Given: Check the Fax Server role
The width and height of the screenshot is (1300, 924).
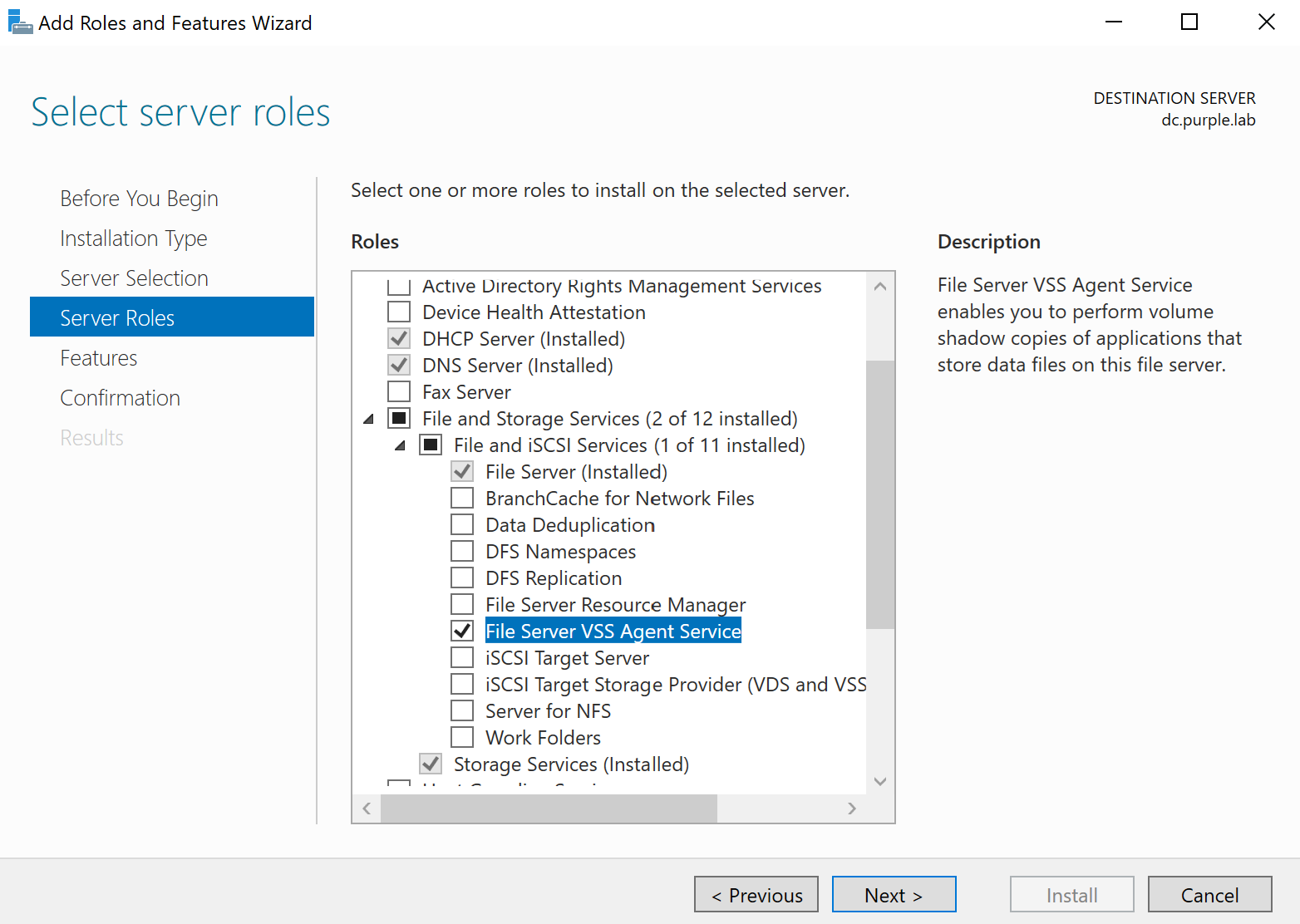Looking at the screenshot, I should tap(400, 392).
